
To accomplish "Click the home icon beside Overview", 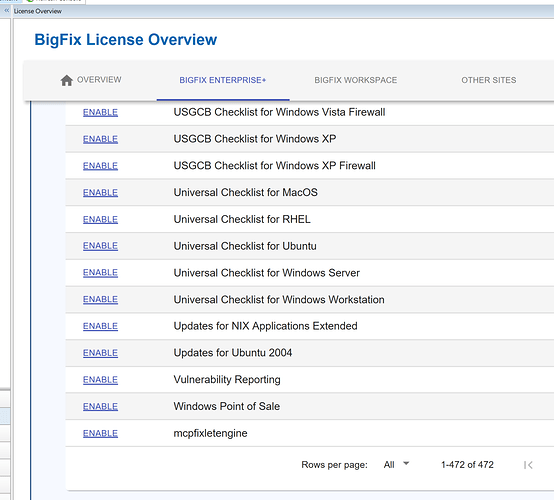I will pos(66,80).
